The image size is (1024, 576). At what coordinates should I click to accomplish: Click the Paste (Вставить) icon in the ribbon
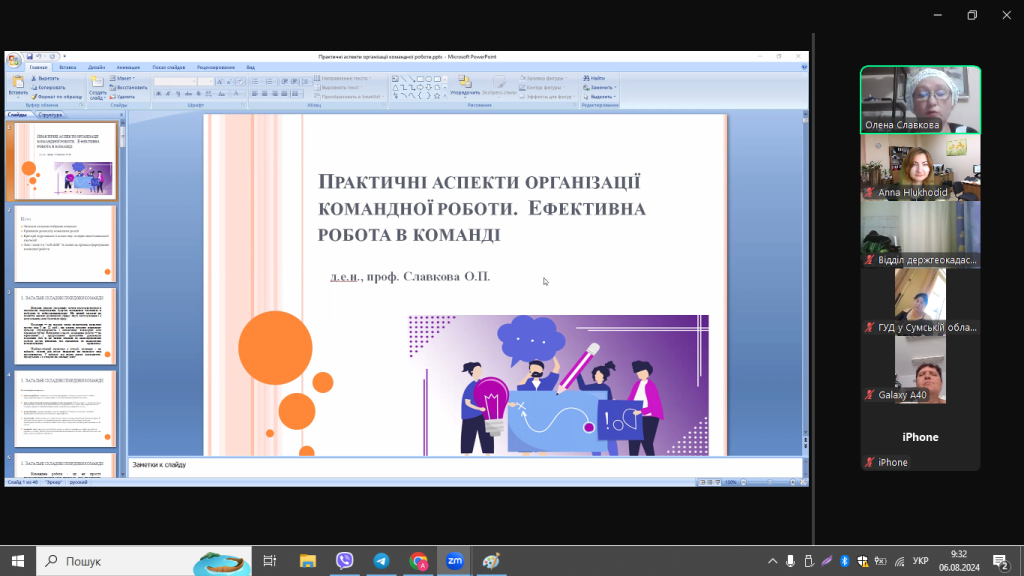(x=17, y=82)
